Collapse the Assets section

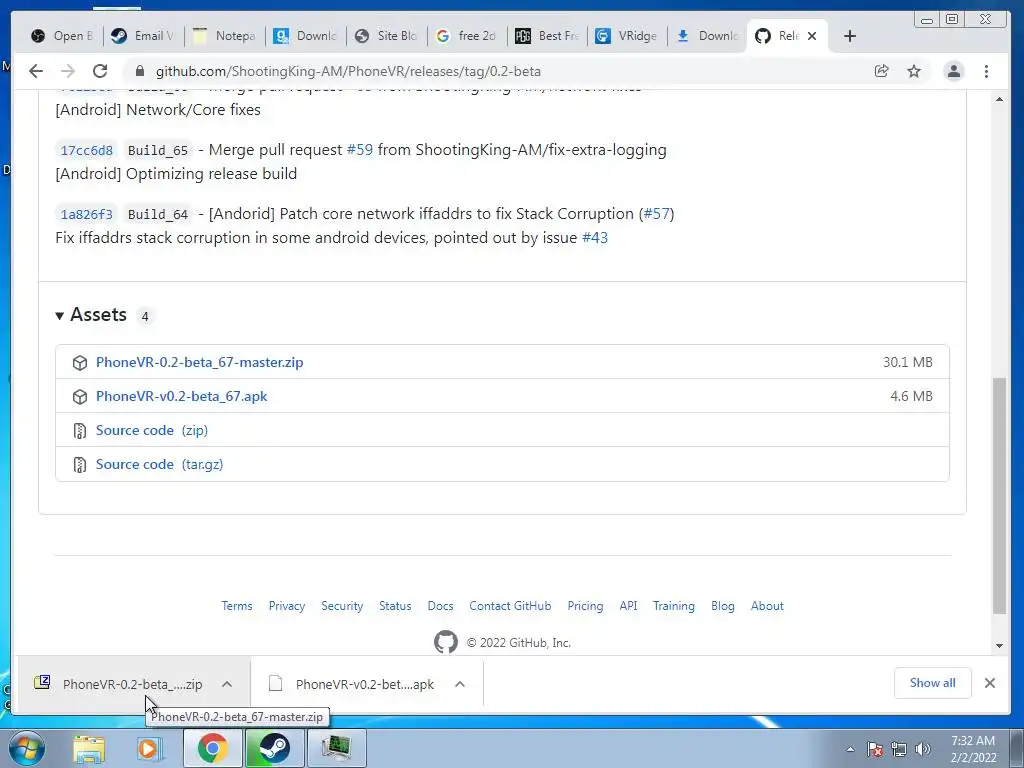pos(59,316)
